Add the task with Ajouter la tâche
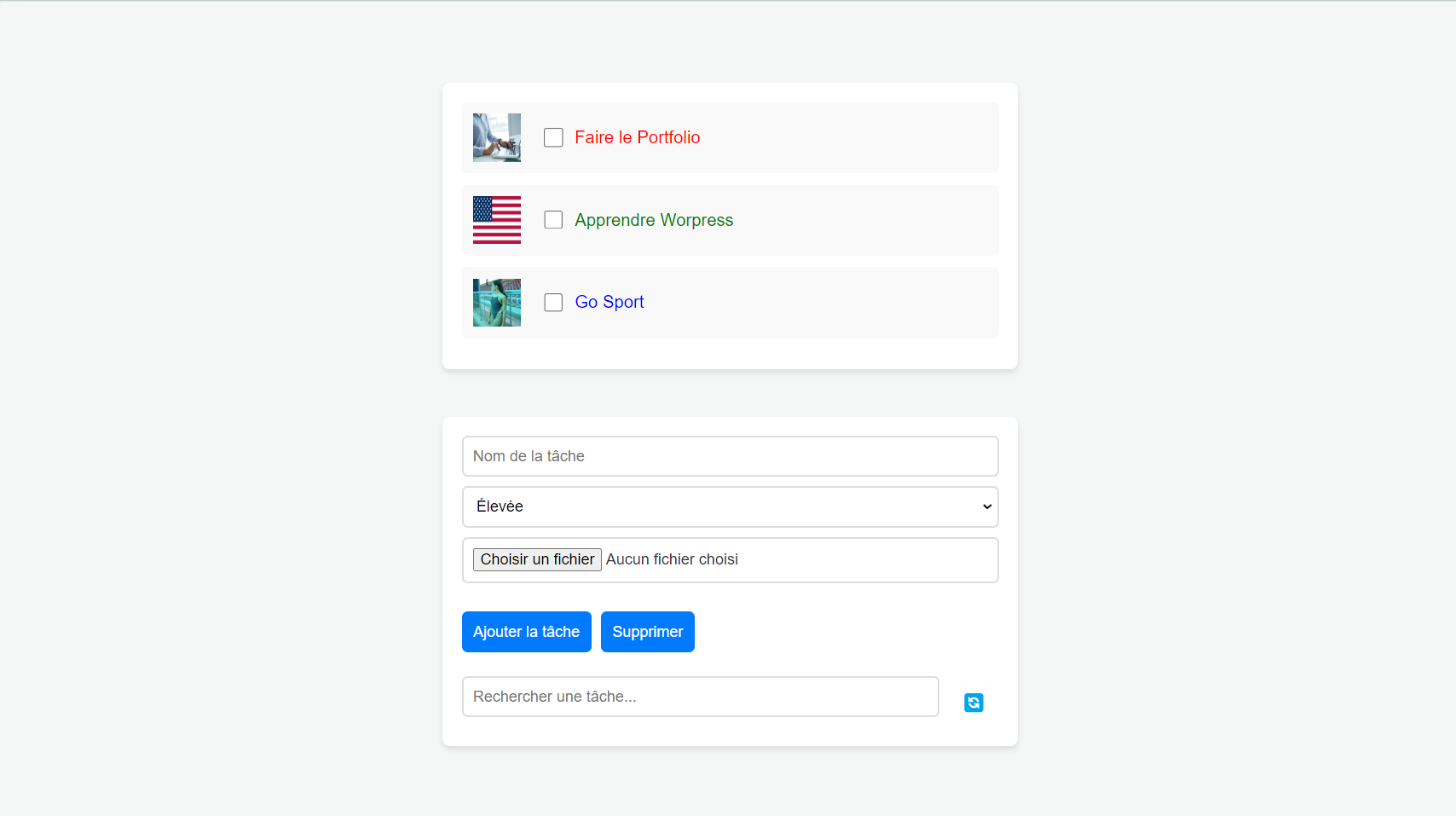 tap(526, 632)
